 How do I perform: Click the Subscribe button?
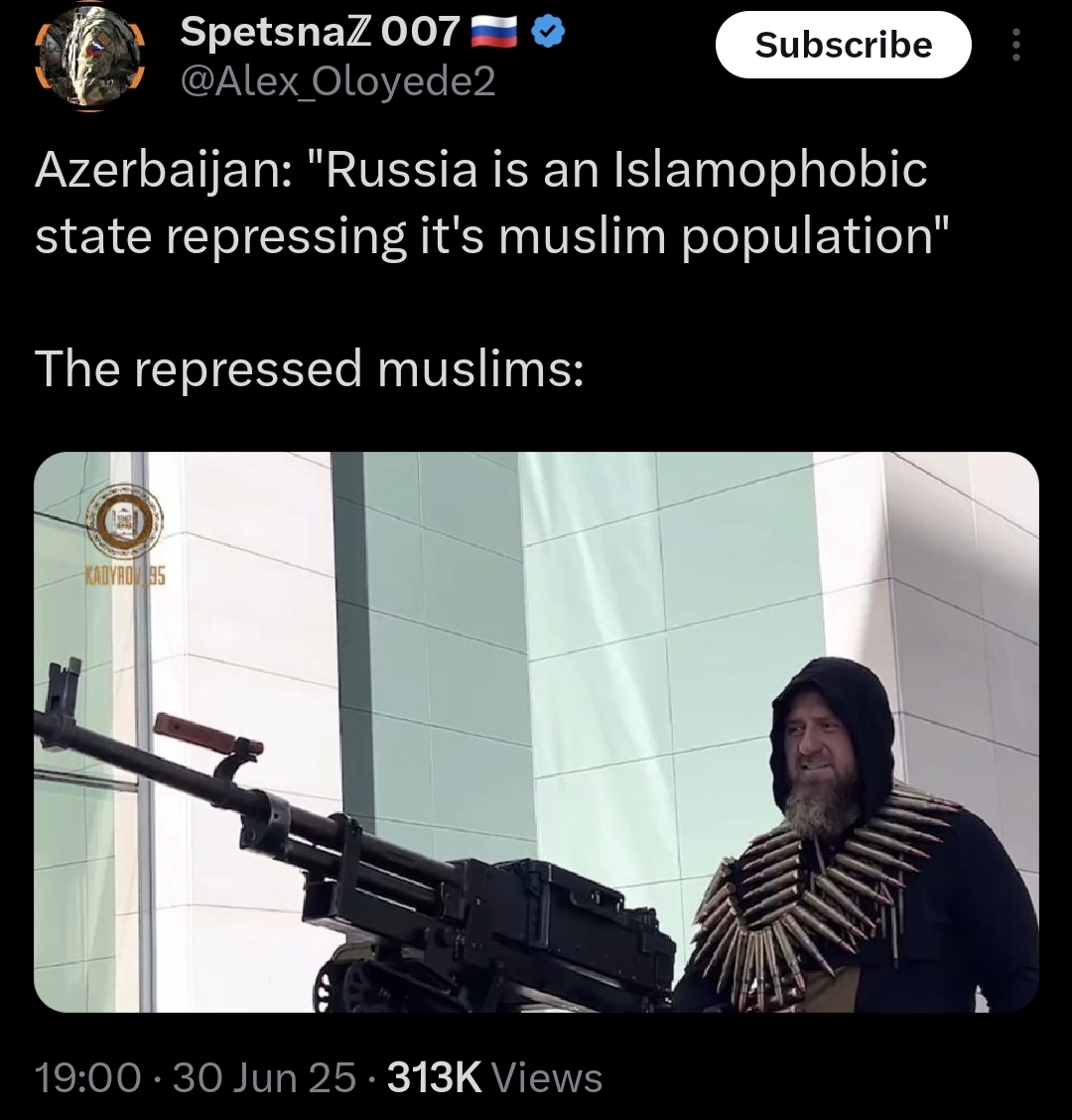pyautogui.click(x=844, y=45)
